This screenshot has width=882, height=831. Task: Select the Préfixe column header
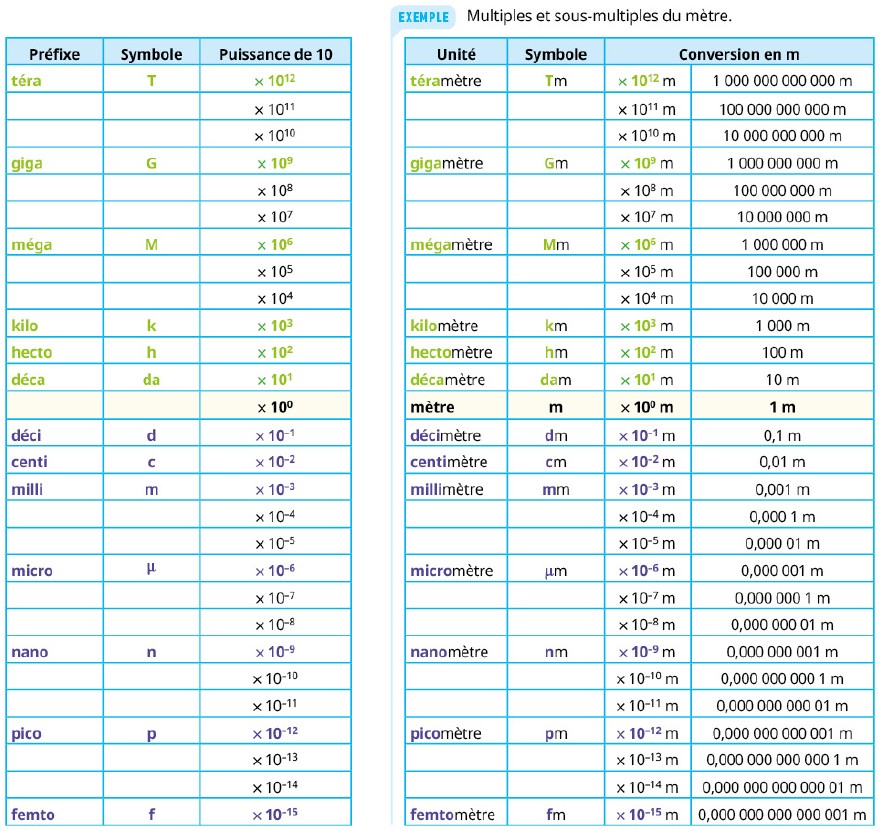point(55,54)
